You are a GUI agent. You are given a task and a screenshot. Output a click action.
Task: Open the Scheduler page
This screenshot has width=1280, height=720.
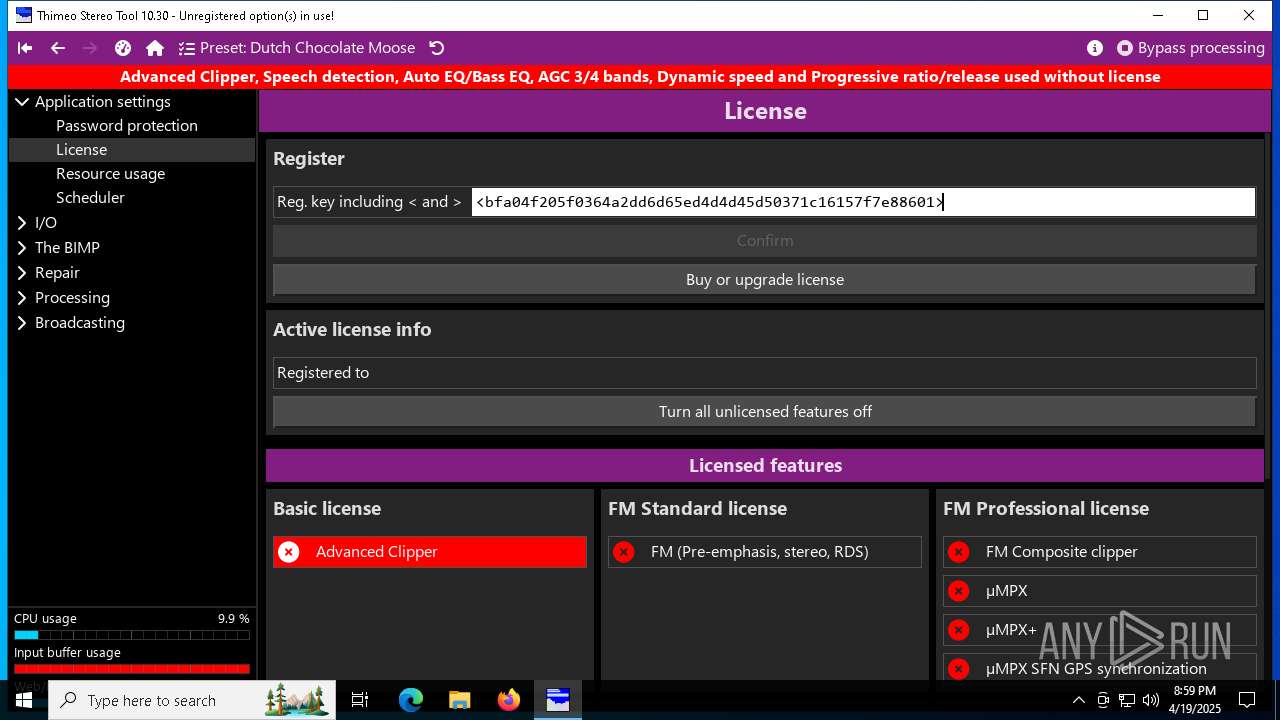click(x=90, y=197)
